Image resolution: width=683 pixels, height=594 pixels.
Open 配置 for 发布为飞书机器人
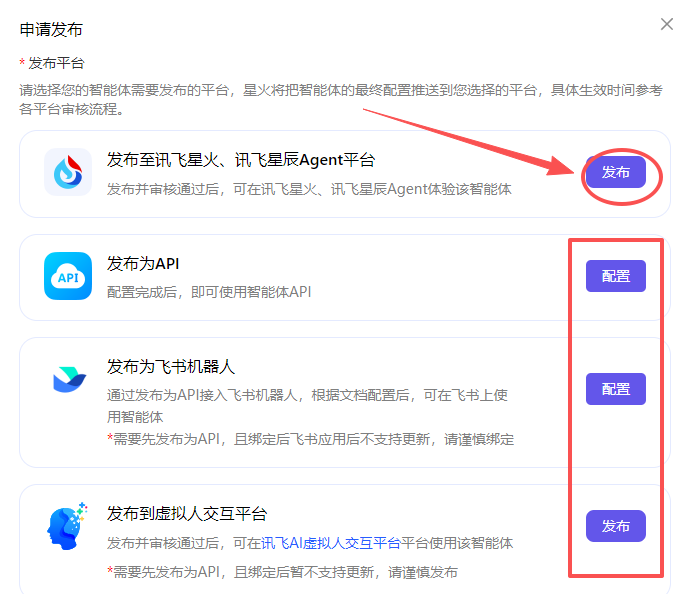tap(615, 389)
